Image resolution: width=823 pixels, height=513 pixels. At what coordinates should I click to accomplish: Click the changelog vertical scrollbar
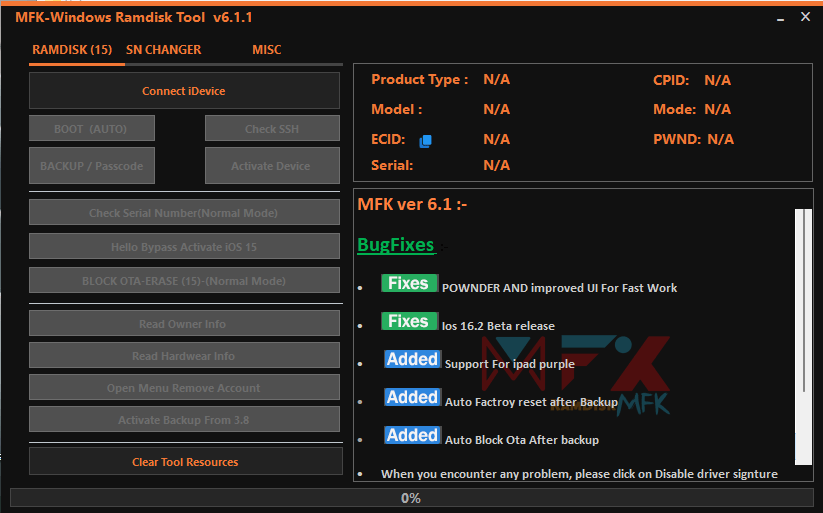[803, 337]
